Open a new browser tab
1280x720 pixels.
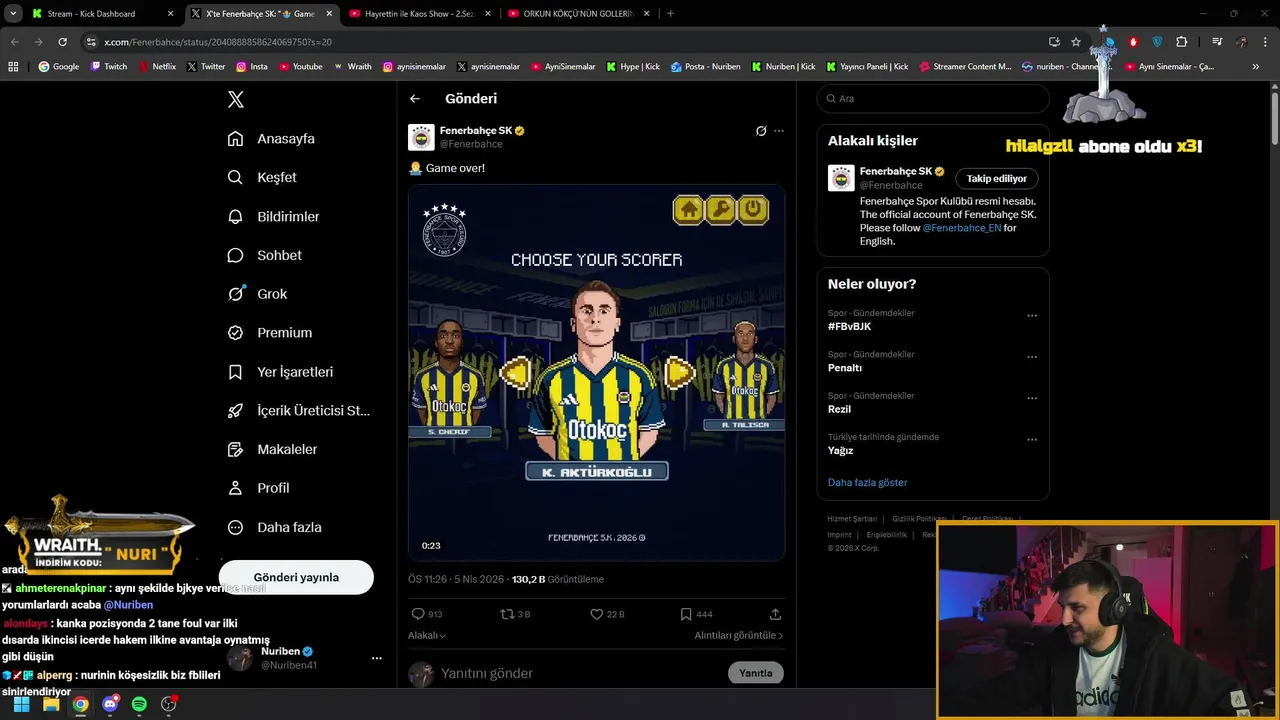pyautogui.click(x=670, y=14)
